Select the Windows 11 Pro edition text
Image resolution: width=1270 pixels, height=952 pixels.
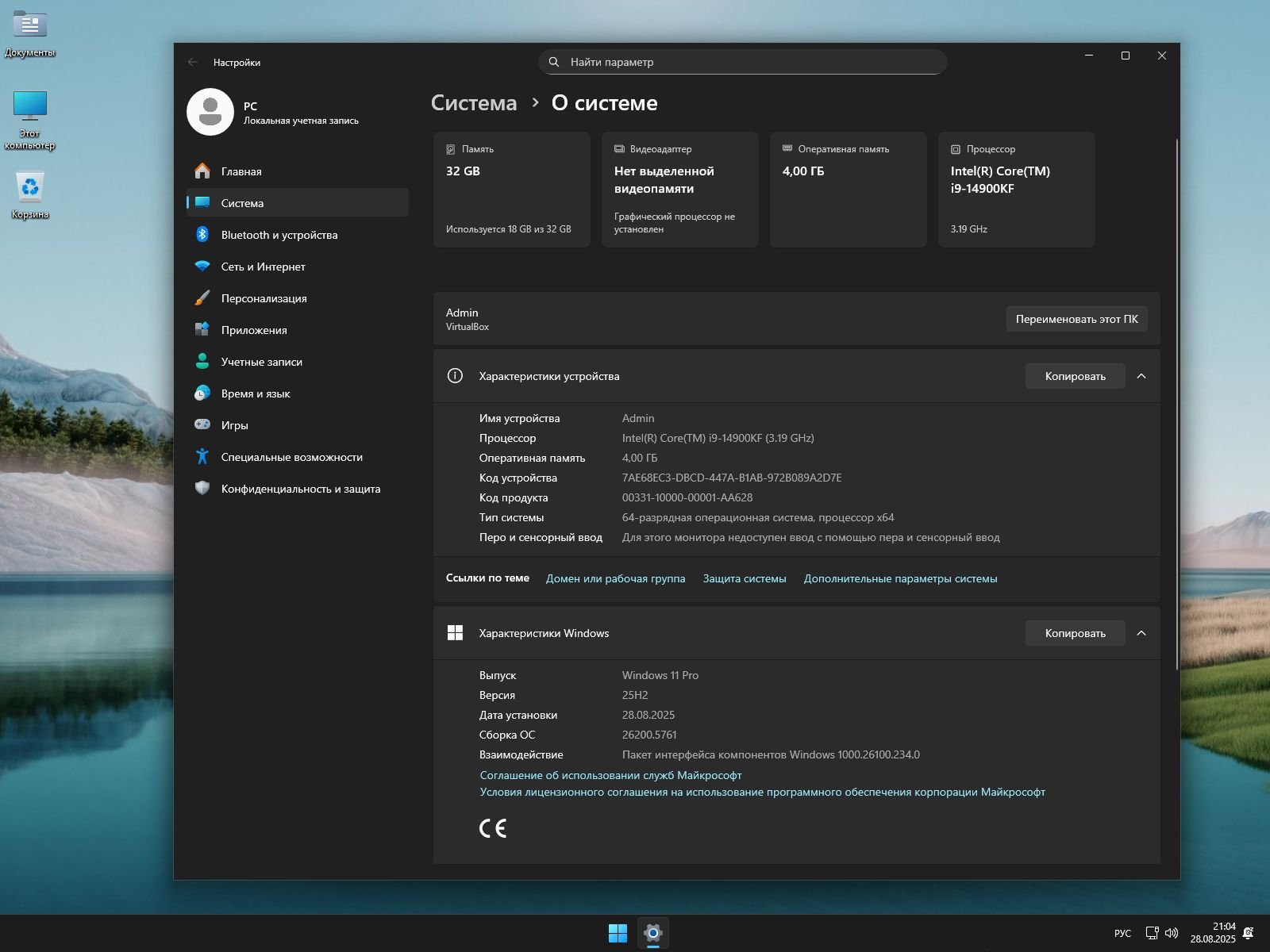[x=660, y=675]
